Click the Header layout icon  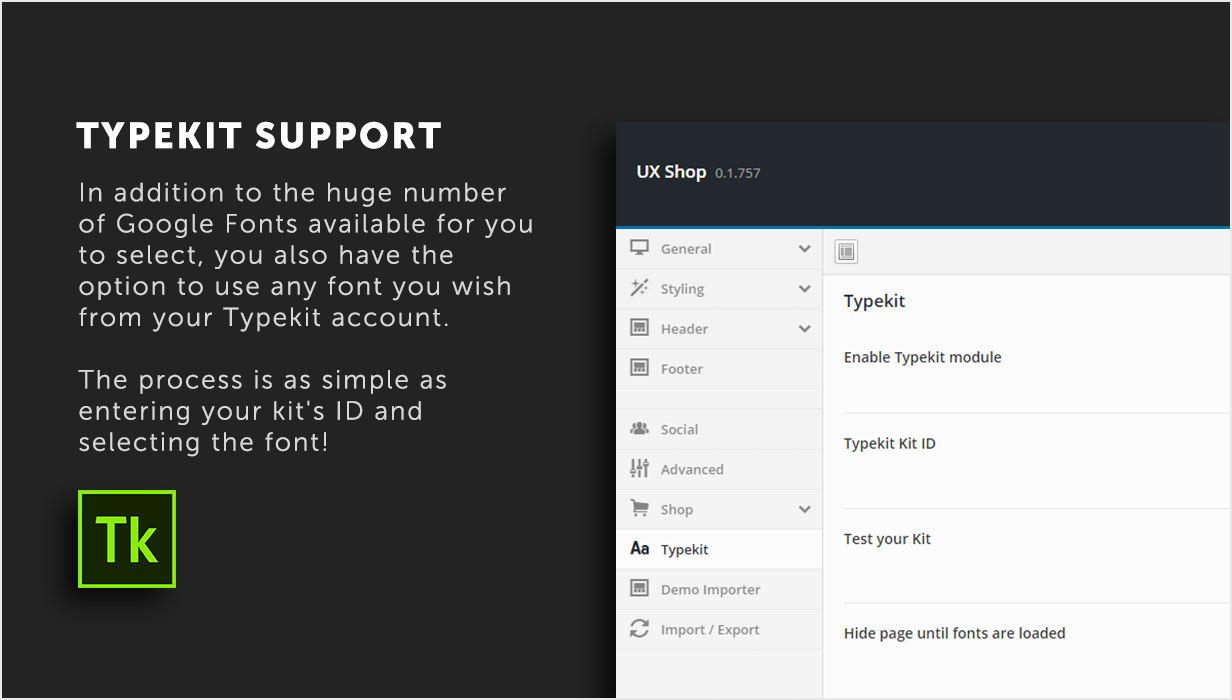click(x=639, y=328)
